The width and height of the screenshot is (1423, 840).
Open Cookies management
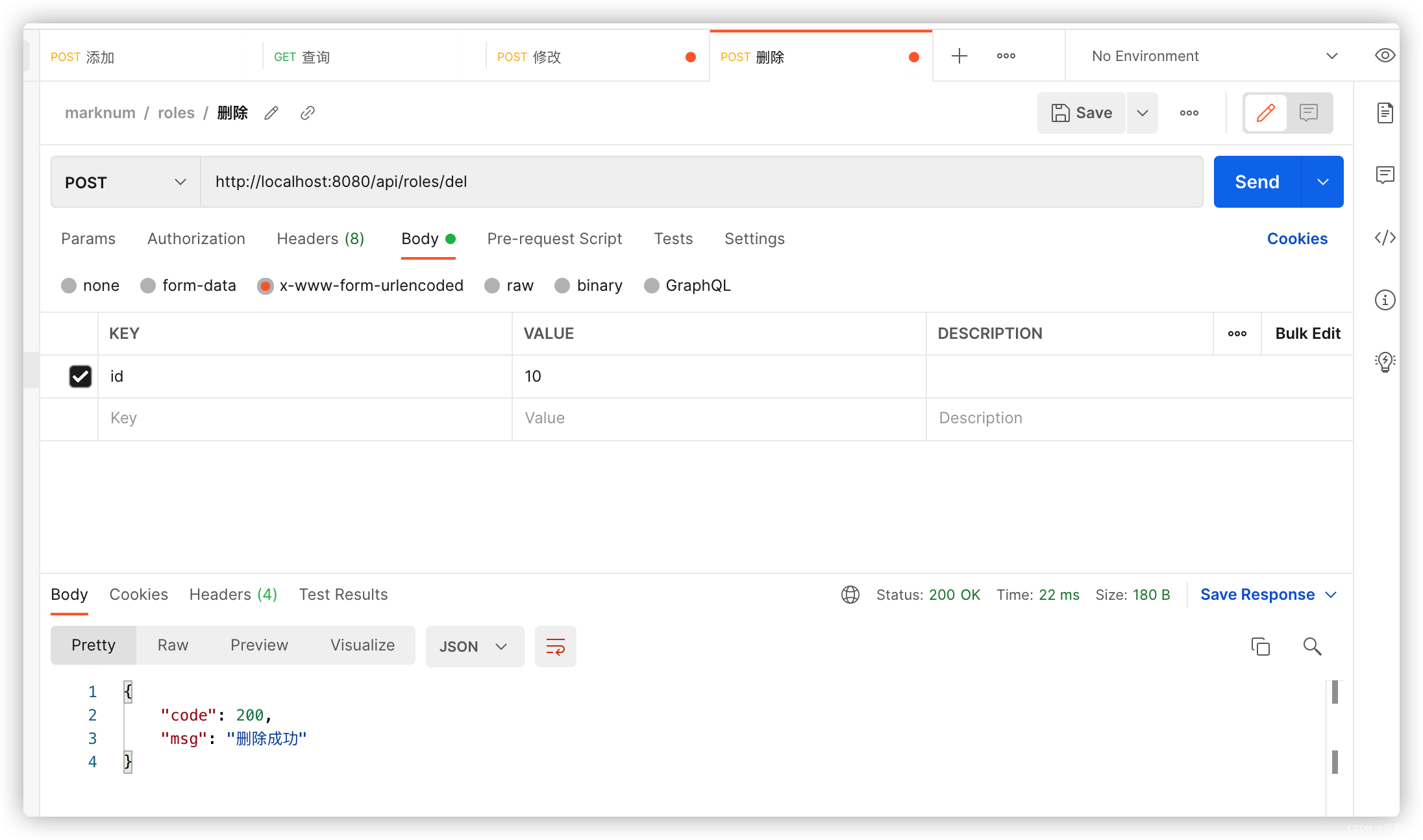tap(1297, 239)
